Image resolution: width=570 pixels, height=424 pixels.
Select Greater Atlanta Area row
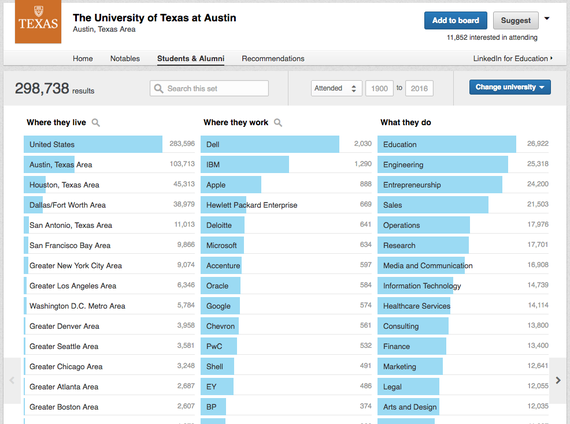point(109,387)
